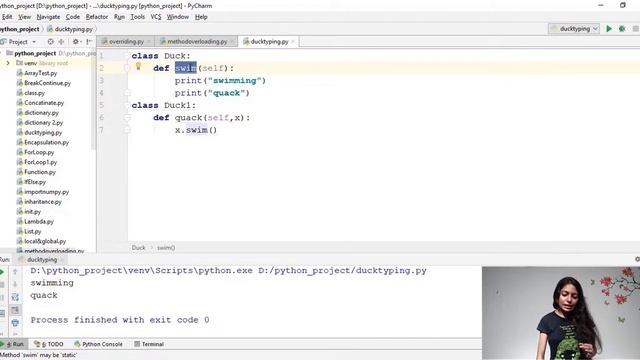The width and height of the screenshot is (640, 360).
Task: Open the View menu
Action: [24, 17]
